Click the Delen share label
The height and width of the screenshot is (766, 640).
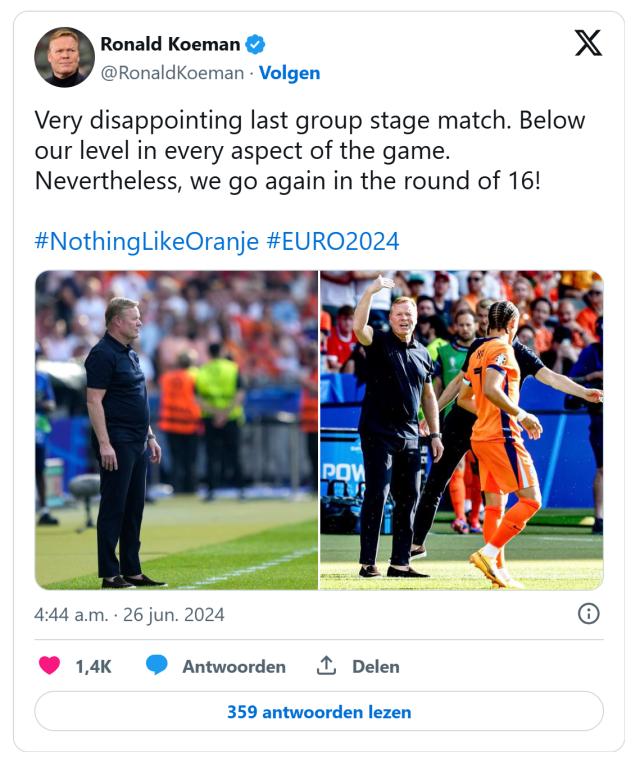coord(375,666)
